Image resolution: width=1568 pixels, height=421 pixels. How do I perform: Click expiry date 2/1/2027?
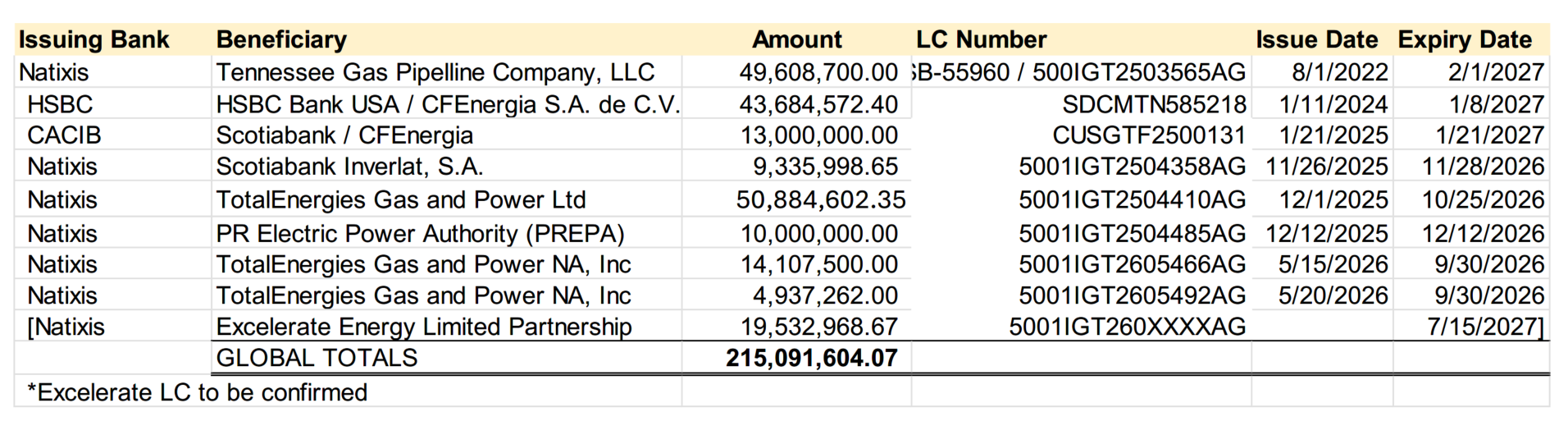1496,72
